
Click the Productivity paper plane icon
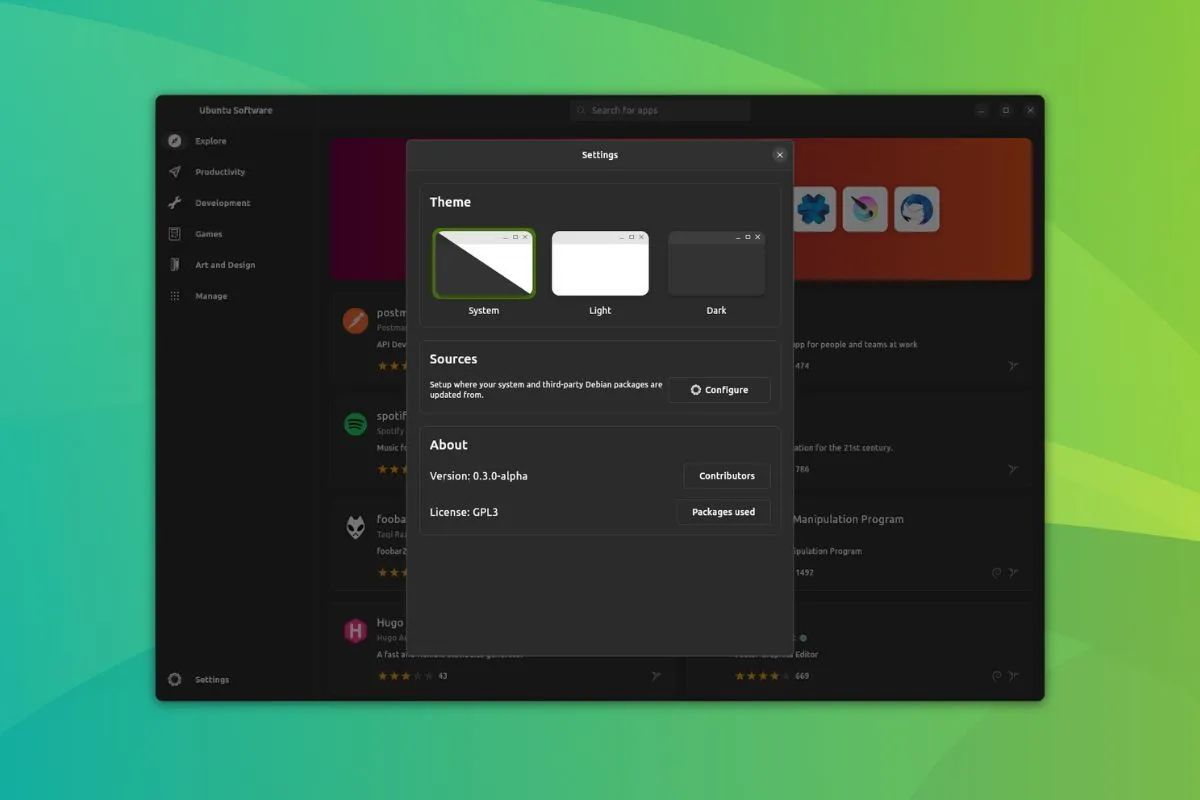point(175,172)
